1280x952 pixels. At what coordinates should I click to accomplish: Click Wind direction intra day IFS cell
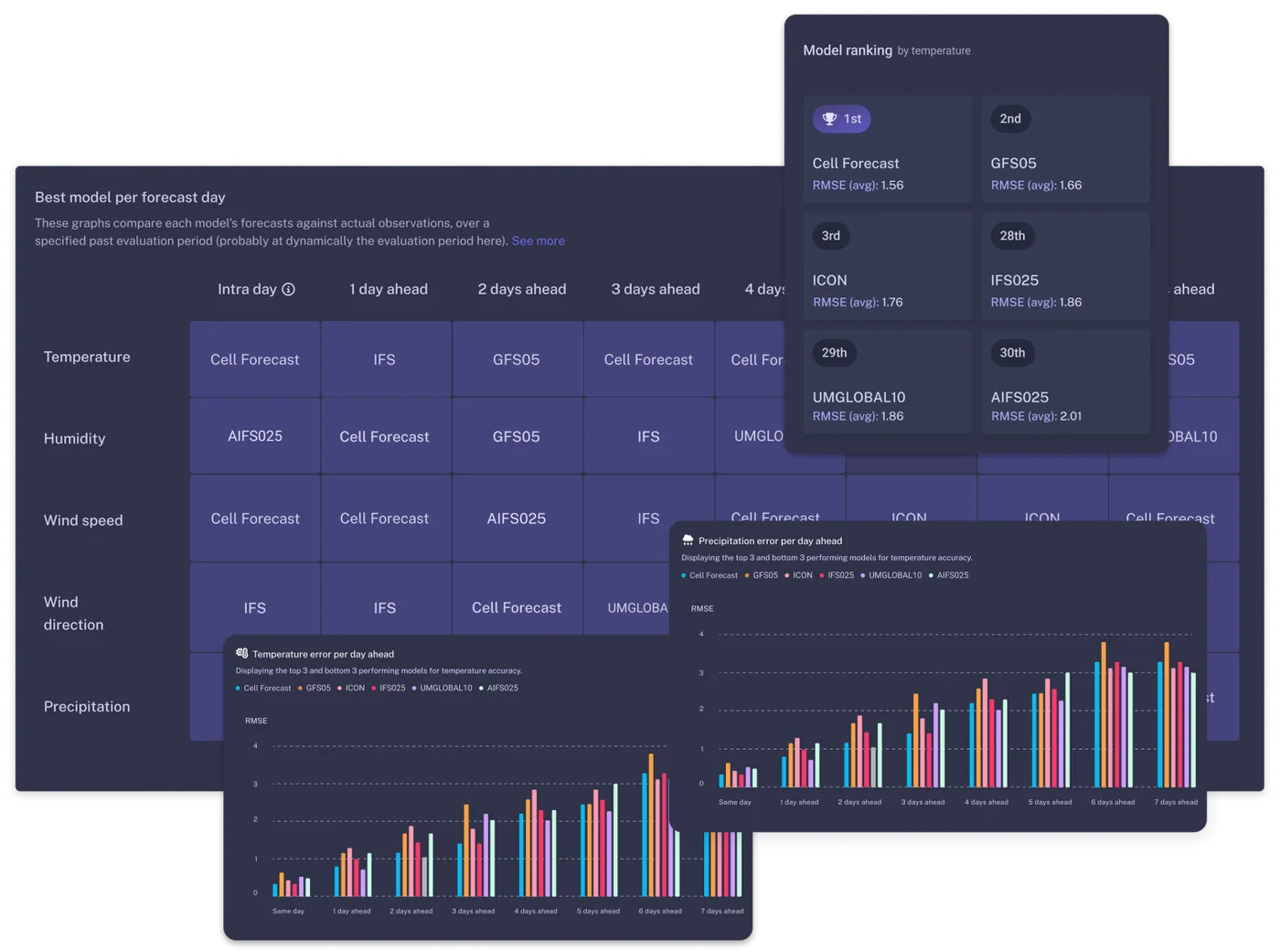click(x=255, y=607)
